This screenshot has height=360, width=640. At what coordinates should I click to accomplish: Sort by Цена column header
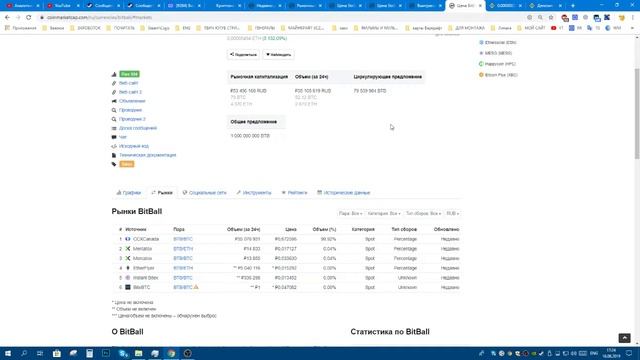[291, 229]
